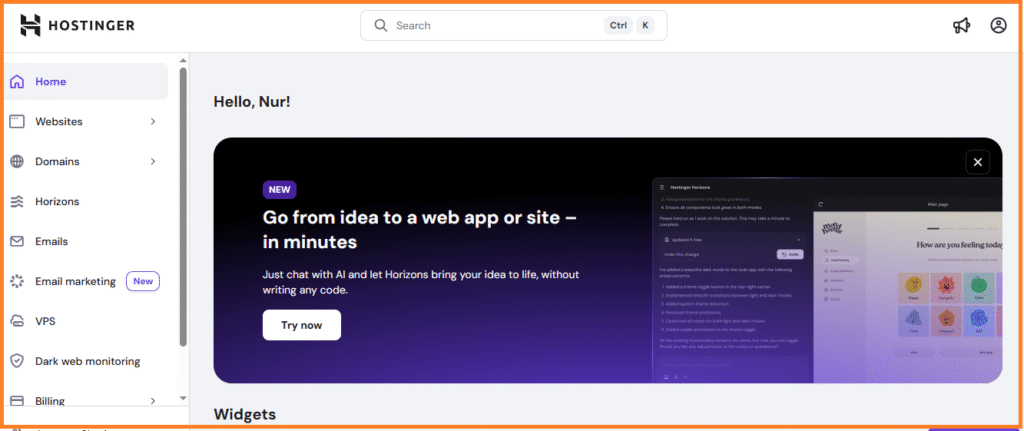The image size is (1024, 431).
Task: Click the Dark web monitoring shield icon
Action: tap(17, 362)
